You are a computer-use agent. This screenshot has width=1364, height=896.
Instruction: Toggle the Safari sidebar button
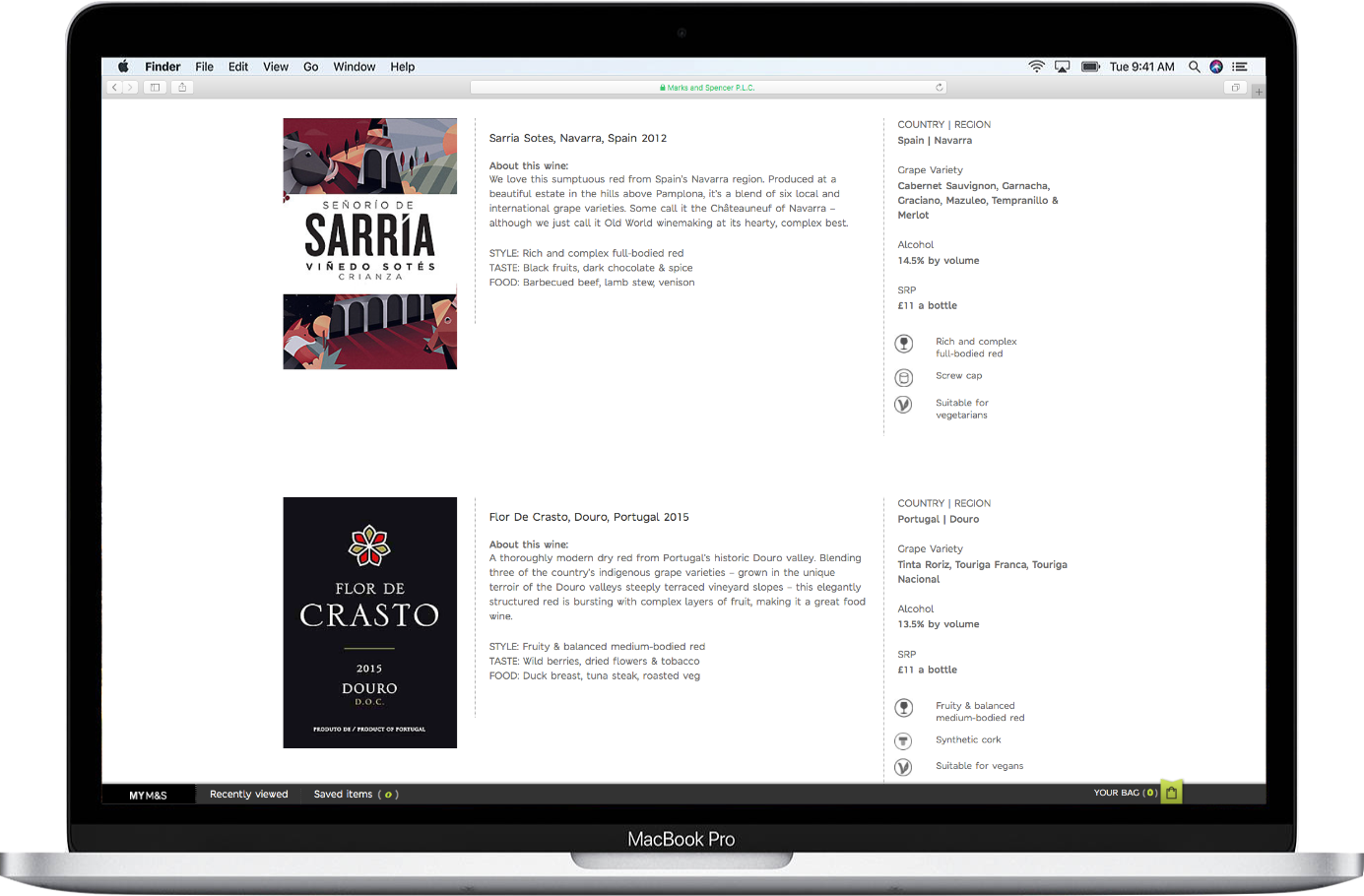(x=155, y=88)
